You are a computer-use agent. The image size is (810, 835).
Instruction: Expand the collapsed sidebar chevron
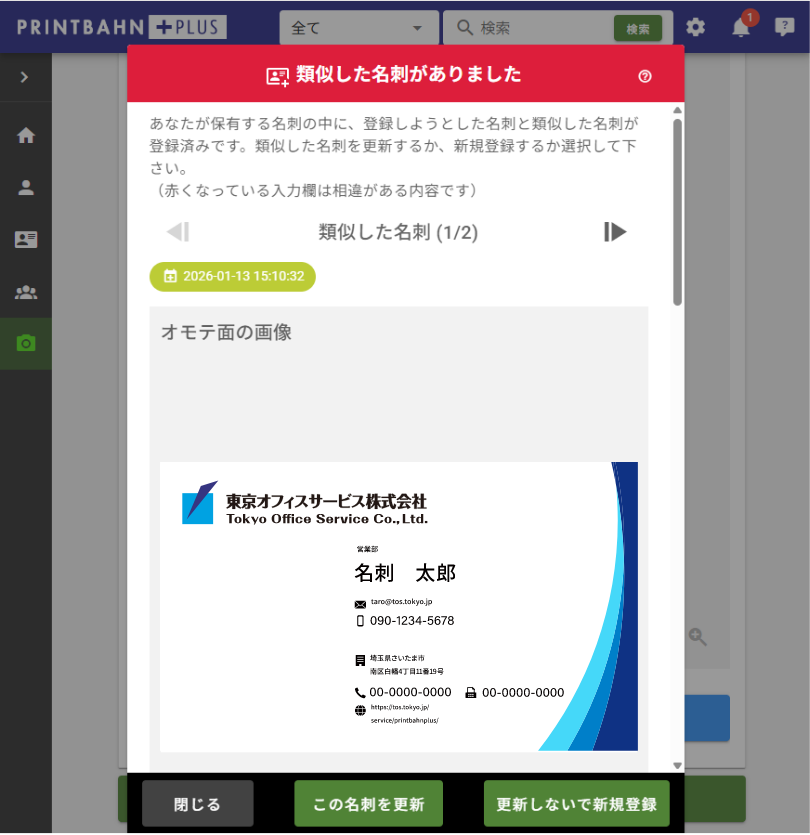tap(24, 75)
